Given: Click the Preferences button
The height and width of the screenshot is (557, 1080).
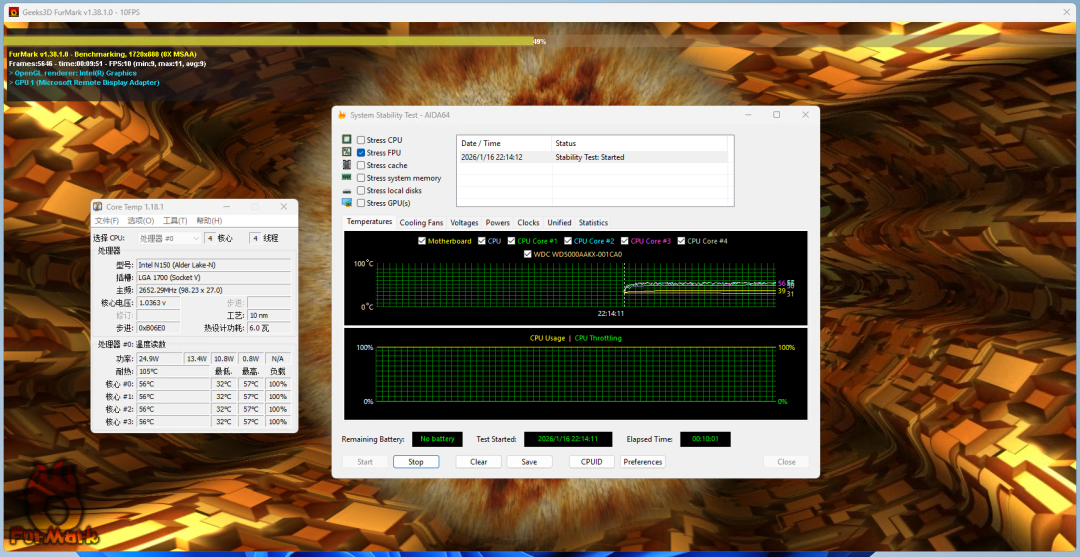Looking at the screenshot, I should pyautogui.click(x=642, y=462).
